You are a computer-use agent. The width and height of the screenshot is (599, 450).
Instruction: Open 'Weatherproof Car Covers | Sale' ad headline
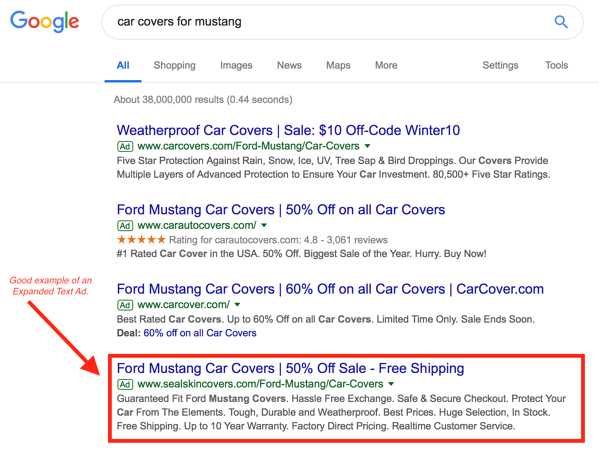tap(288, 130)
